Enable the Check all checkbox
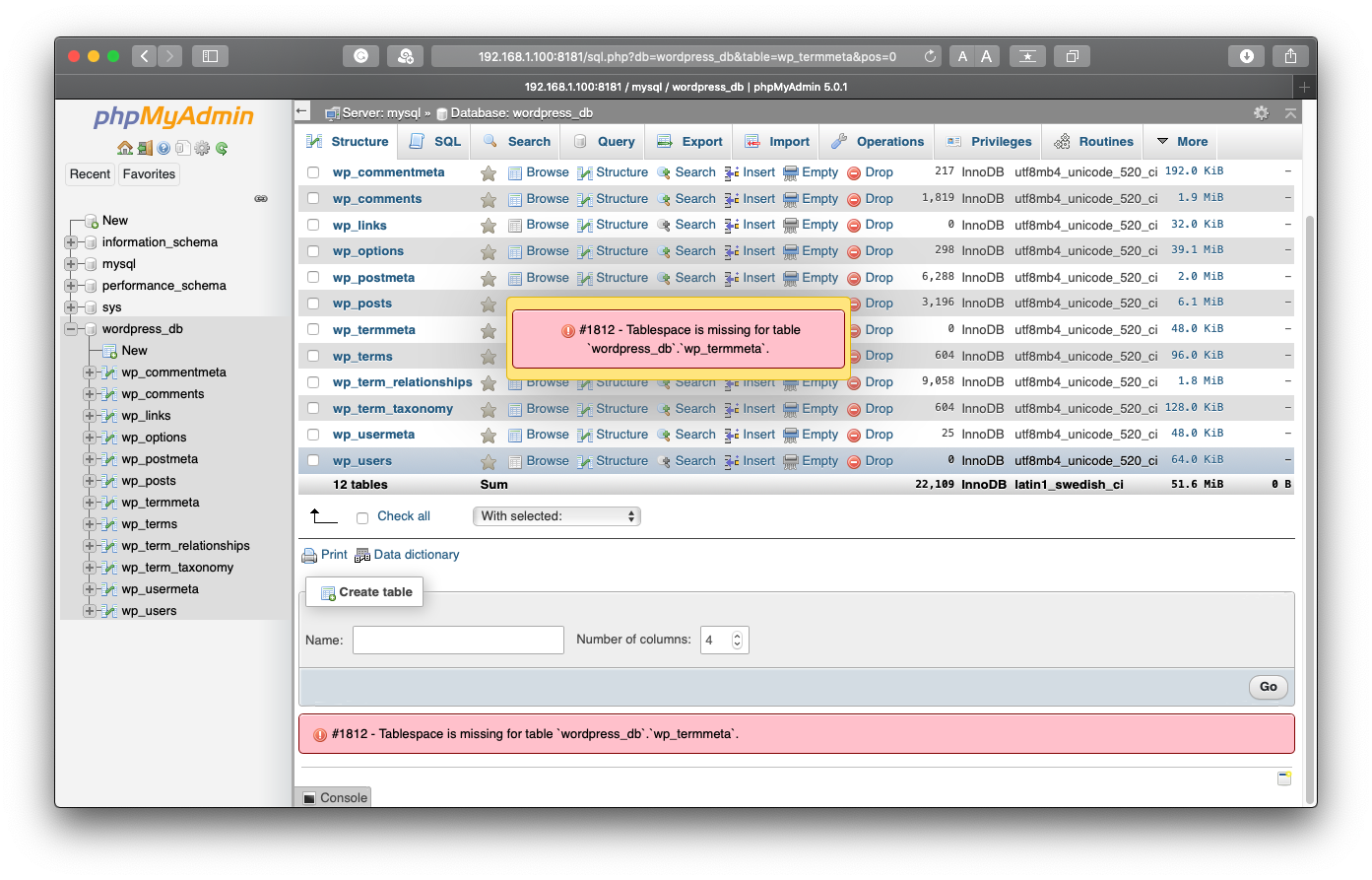The image size is (1372, 880). pyautogui.click(x=362, y=517)
